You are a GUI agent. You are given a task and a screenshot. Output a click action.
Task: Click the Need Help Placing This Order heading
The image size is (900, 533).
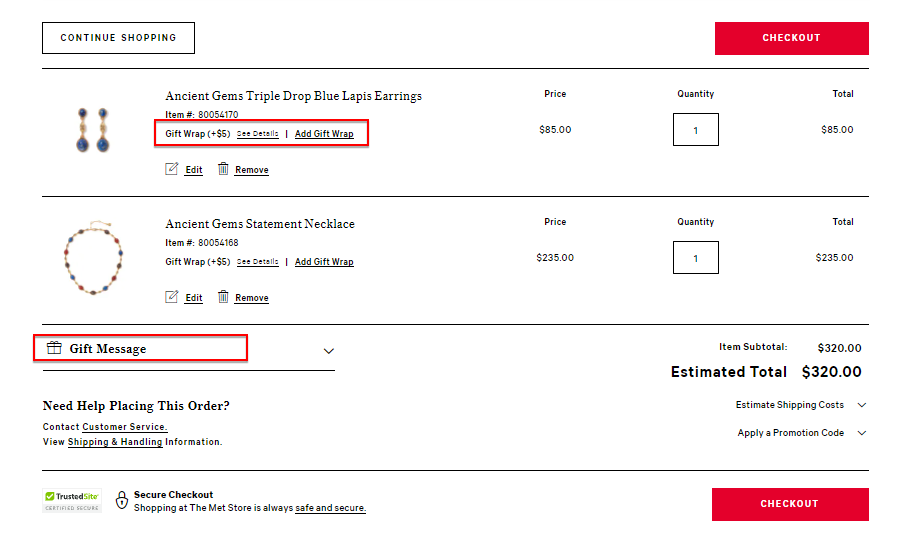(136, 406)
